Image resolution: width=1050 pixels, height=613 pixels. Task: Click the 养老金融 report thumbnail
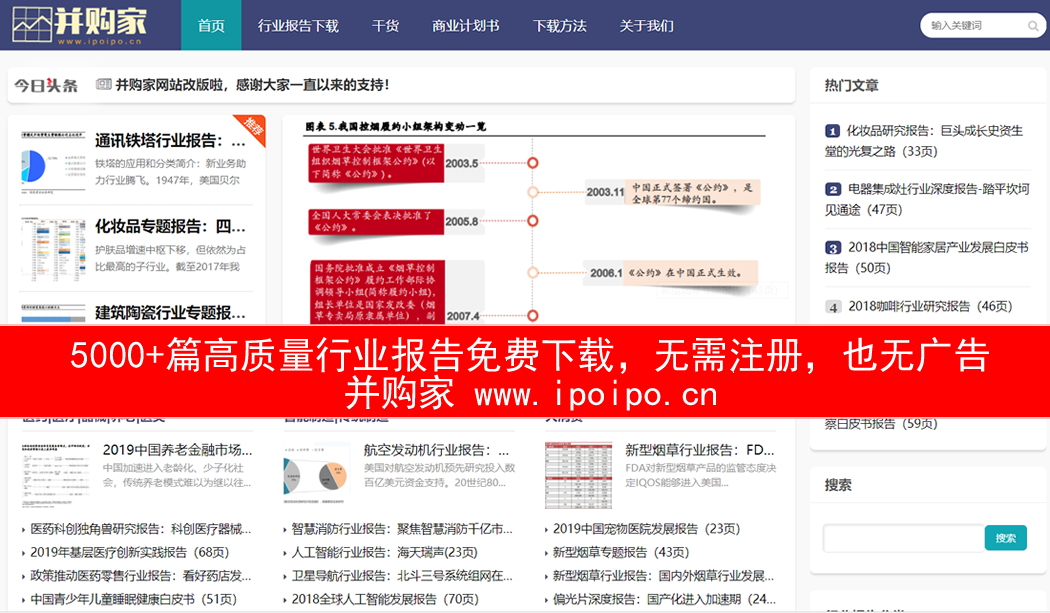[x=56, y=474]
